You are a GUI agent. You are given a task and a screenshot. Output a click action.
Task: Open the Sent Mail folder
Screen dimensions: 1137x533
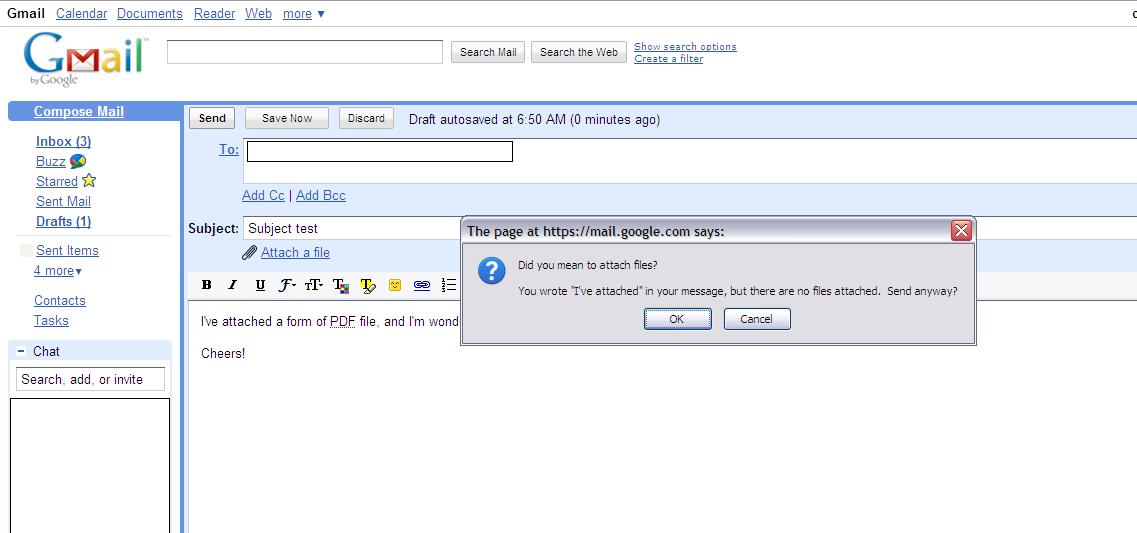[x=63, y=201]
